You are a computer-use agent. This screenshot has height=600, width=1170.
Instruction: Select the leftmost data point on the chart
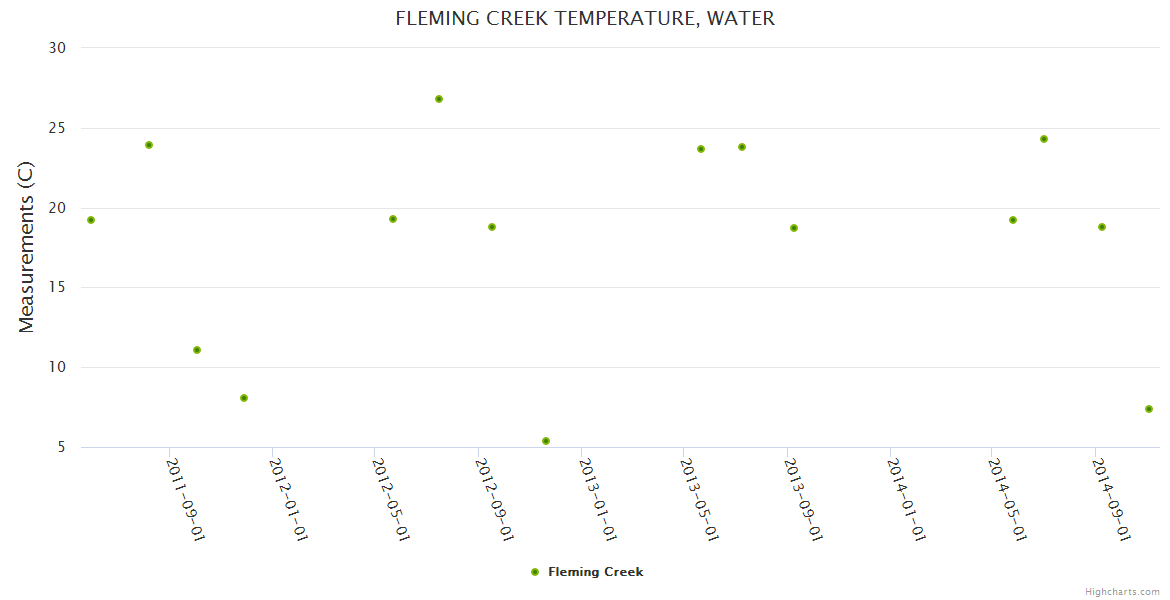click(91, 220)
